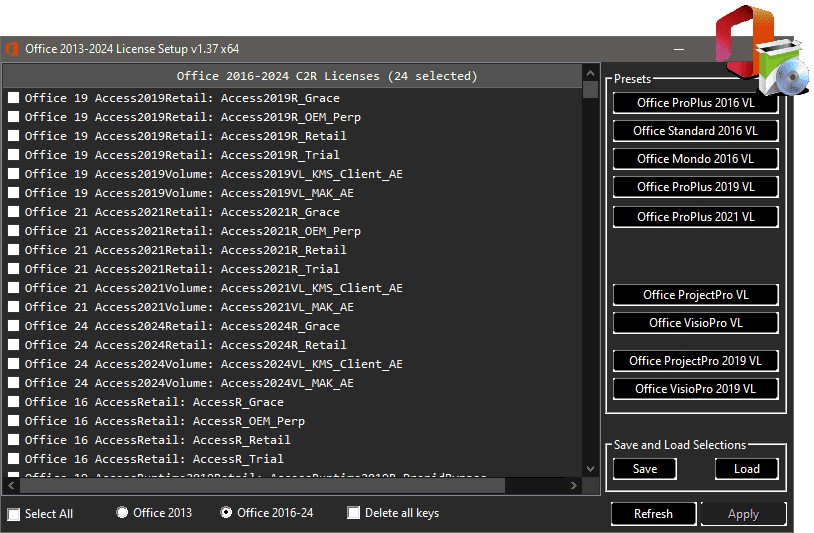Screen dimensions: 814x533
Task: Apply Office ProjectPro VL preset
Action: pyautogui.click(x=696, y=295)
